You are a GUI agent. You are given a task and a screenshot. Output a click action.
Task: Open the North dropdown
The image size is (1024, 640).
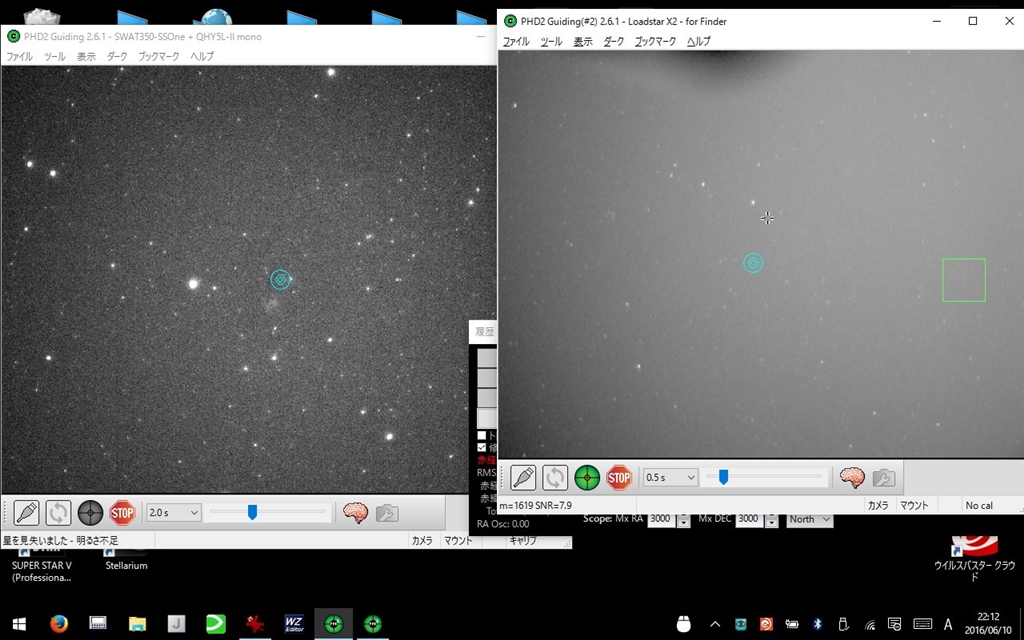pos(809,519)
